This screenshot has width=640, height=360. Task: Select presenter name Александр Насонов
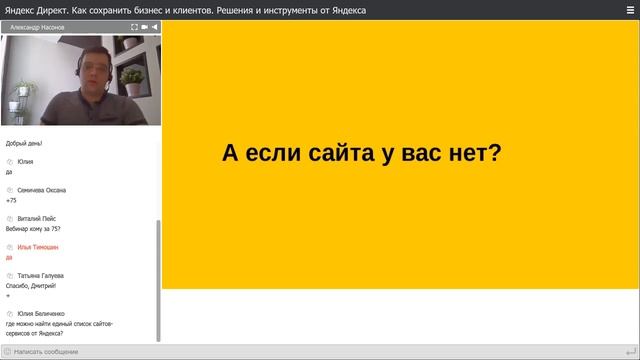point(37,27)
